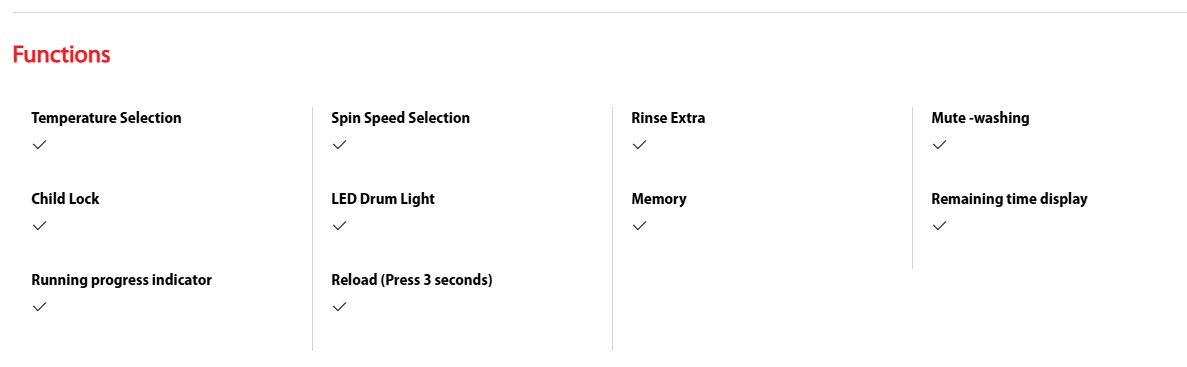1187x367 pixels.
Task: Click the checkmark under Reload (Press 3 seconds)
Action: [339, 306]
